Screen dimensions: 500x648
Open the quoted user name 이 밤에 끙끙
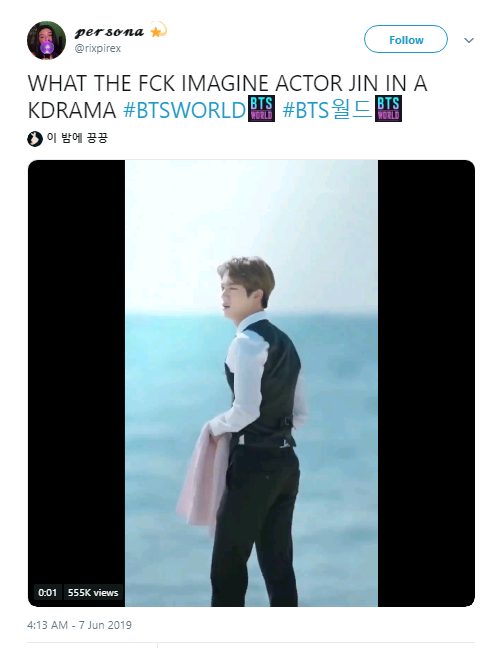pos(77,138)
